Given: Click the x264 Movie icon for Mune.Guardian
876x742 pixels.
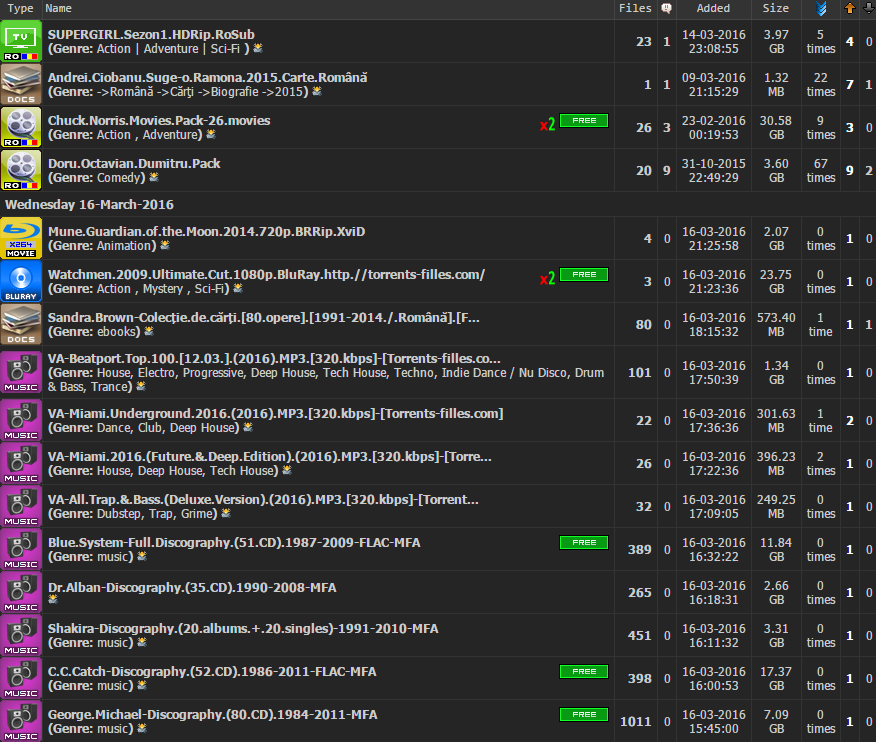Looking at the screenshot, I should (x=21, y=239).
